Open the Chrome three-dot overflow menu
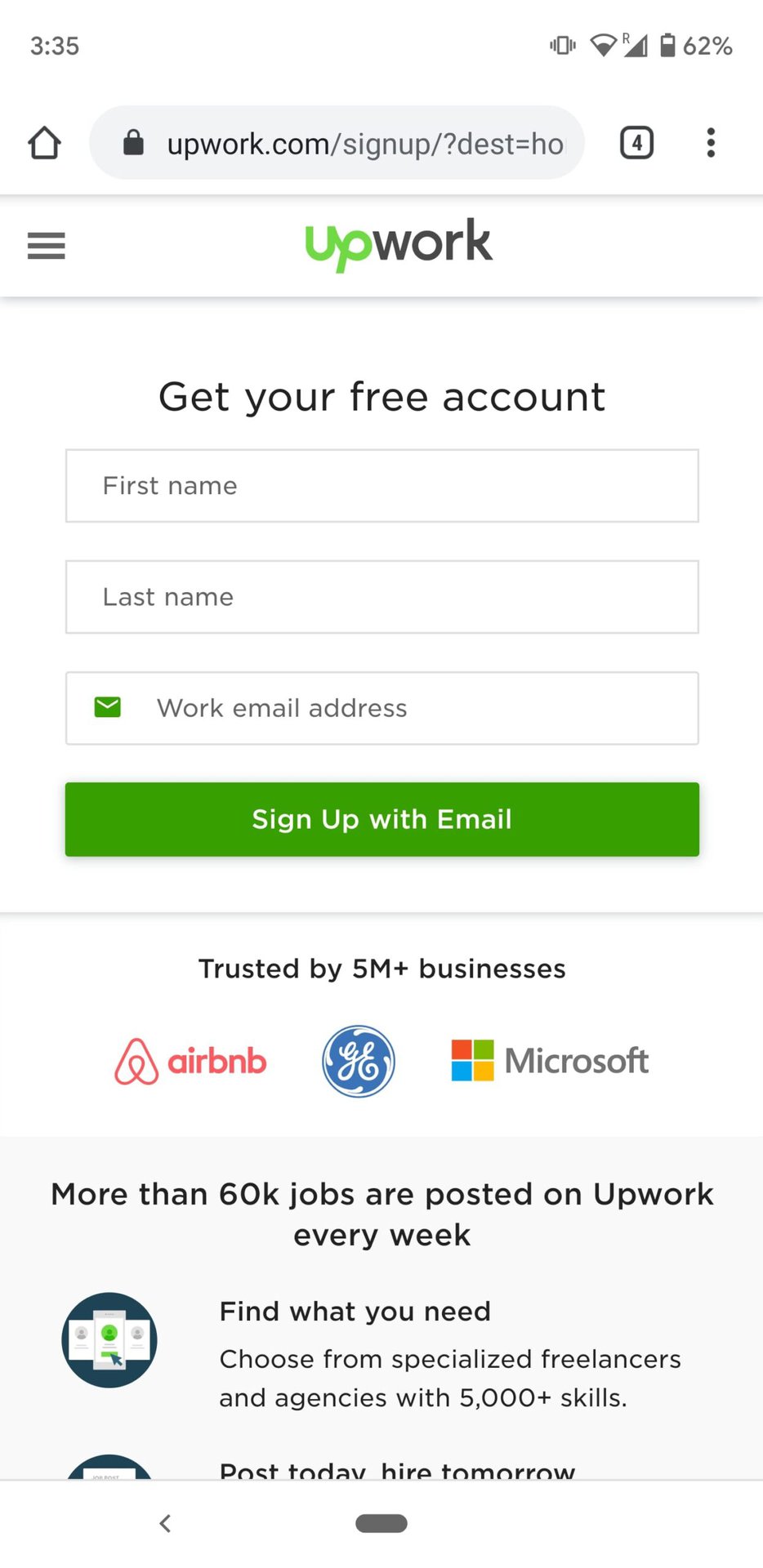The width and height of the screenshot is (763, 1568). [x=711, y=143]
